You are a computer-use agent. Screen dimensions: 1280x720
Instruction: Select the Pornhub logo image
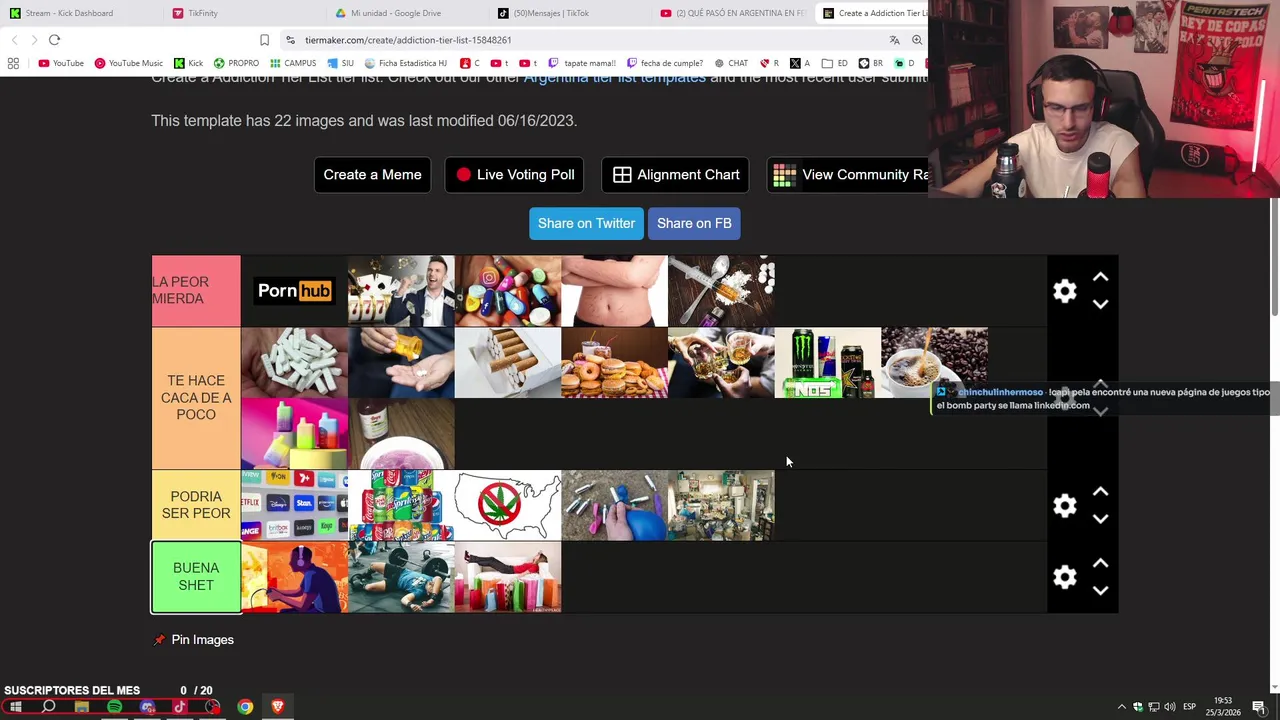tap(294, 291)
